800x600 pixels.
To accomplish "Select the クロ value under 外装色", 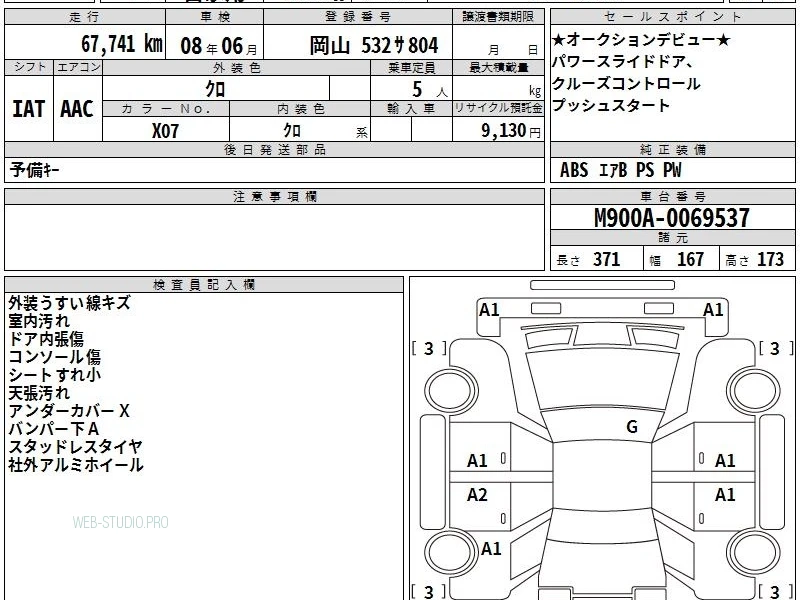I will [215, 89].
